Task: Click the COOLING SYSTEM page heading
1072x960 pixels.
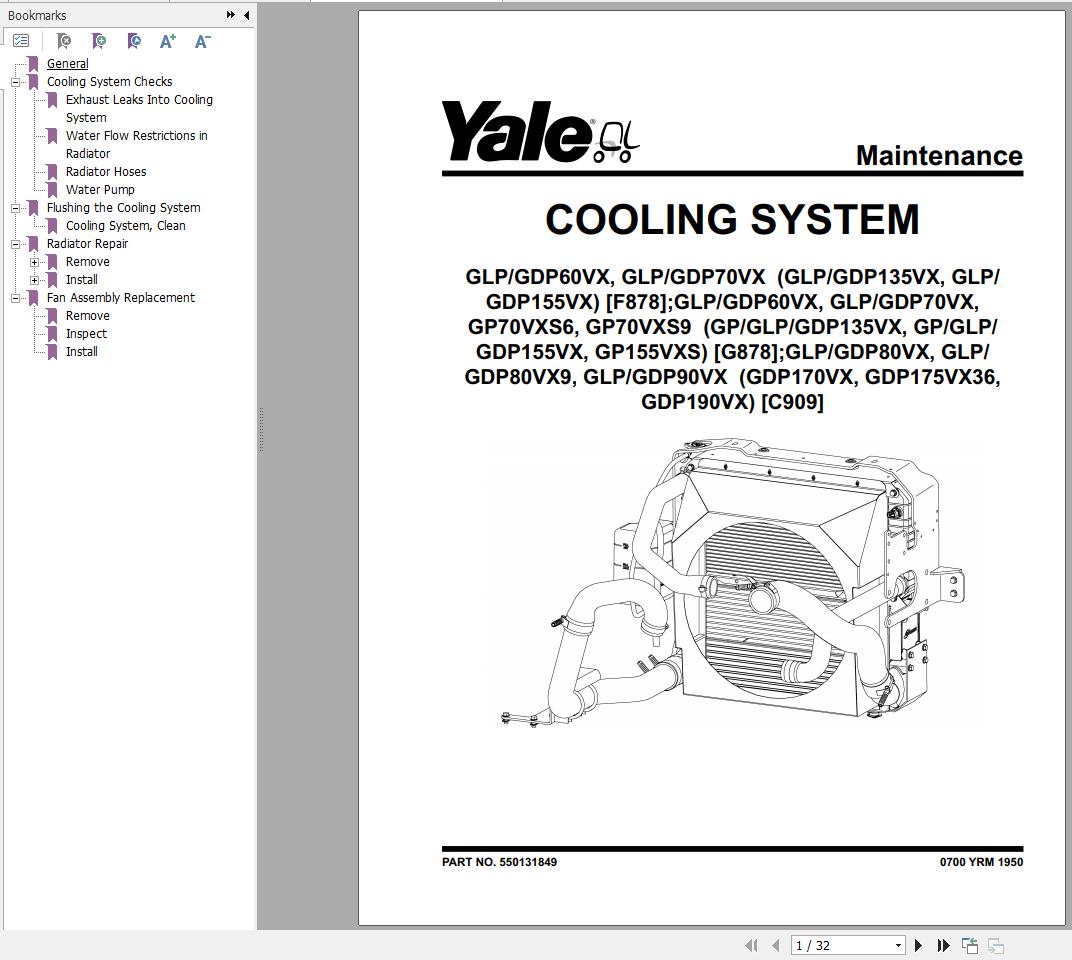Action: pyautogui.click(x=732, y=219)
